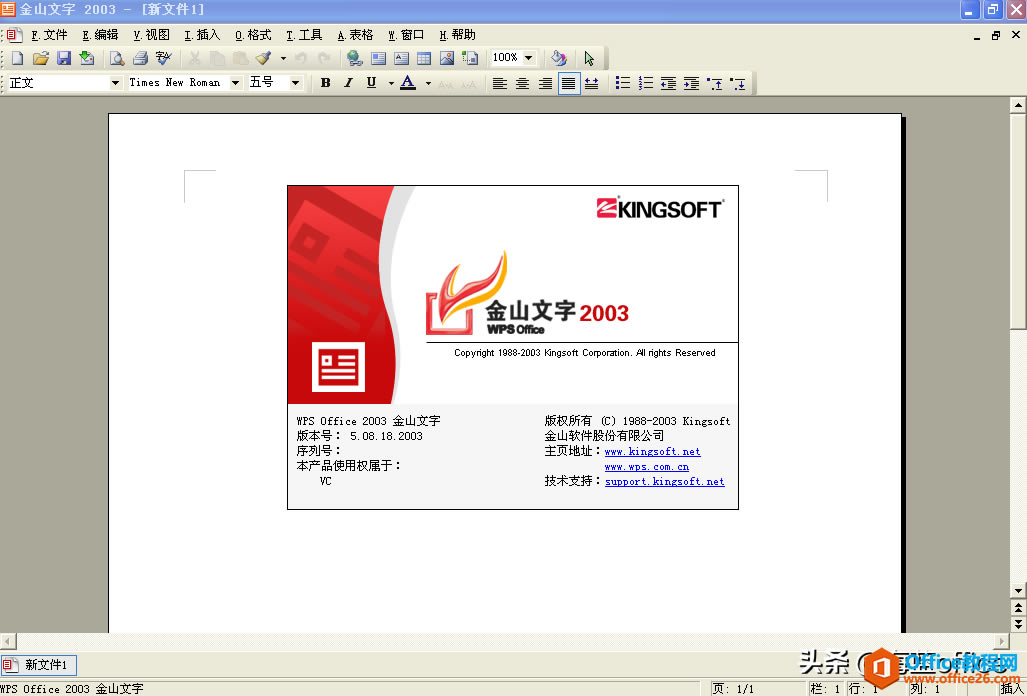The width and height of the screenshot is (1027, 696).
Task: Open the 五号 font size dropdown
Action: pyautogui.click(x=295, y=82)
